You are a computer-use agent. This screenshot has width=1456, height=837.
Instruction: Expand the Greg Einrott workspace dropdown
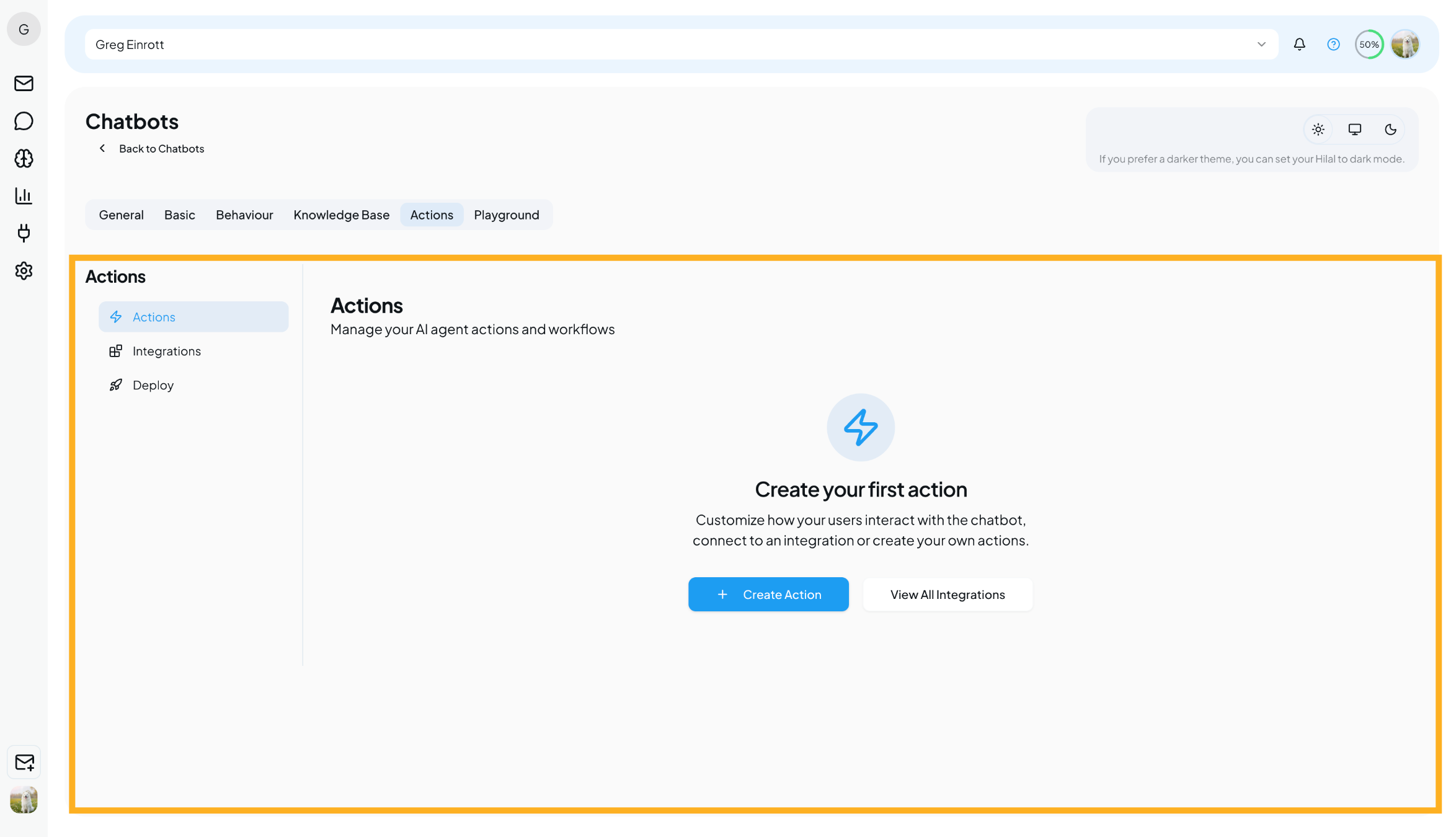click(x=1261, y=44)
